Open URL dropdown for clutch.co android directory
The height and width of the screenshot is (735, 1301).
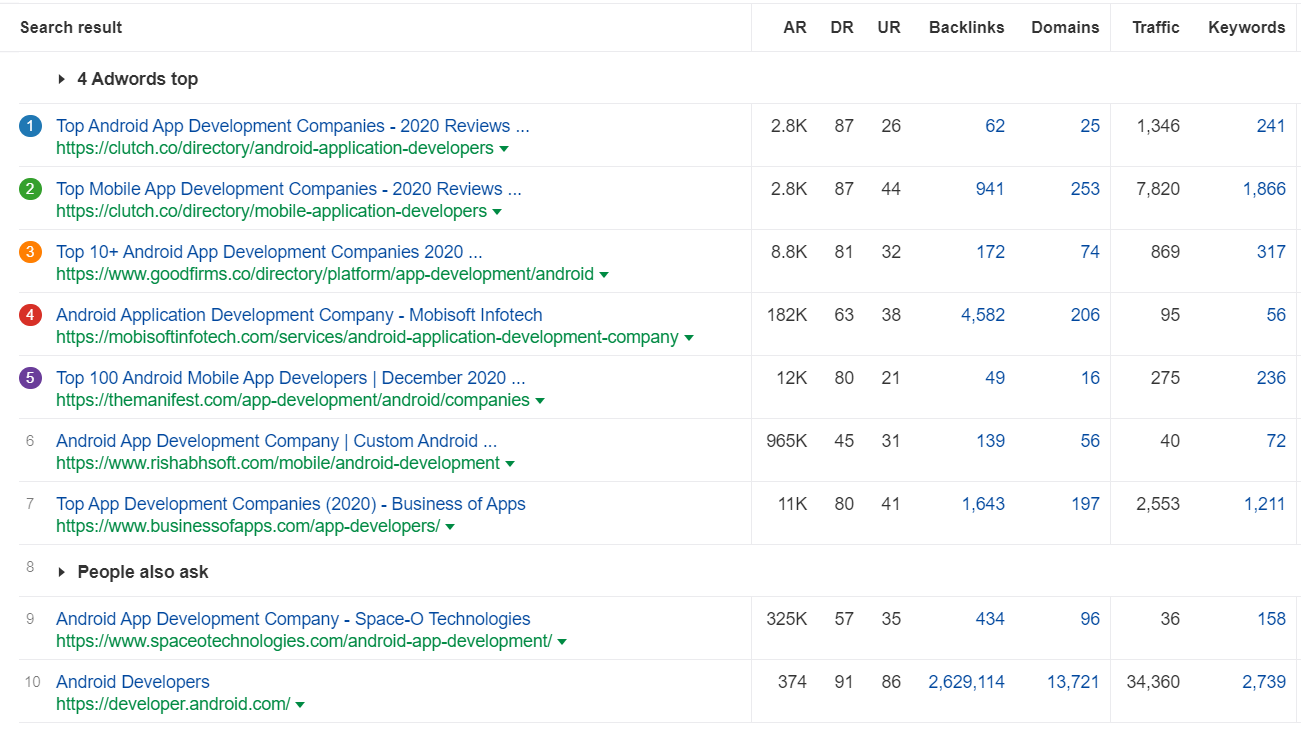coord(505,148)
